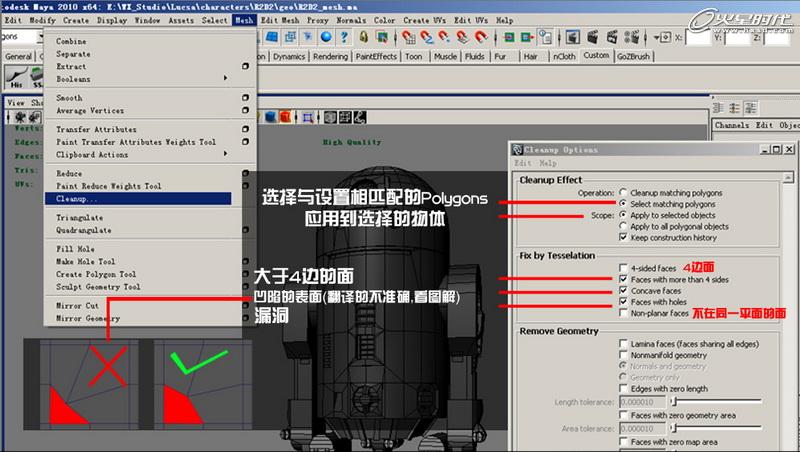The width and height of the screenshot is (800, 452).
Task: Choose Apply to selected objects radio
Action: click(623, 215)
